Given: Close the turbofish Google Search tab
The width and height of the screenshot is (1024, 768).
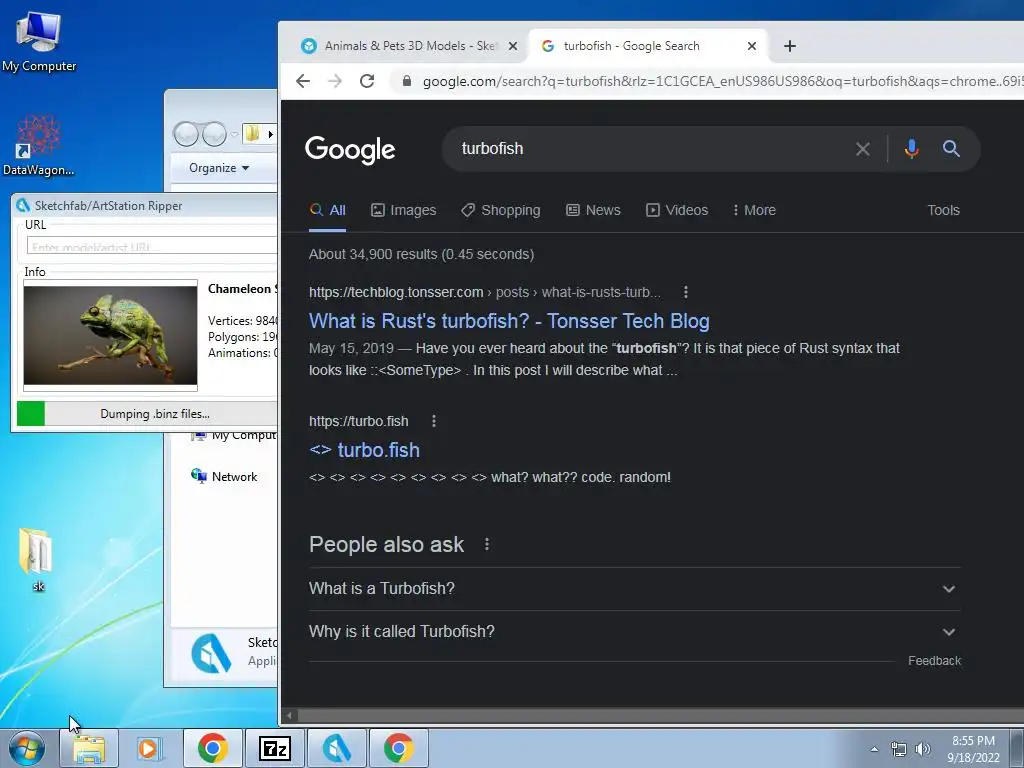Looking at the screenshot, I should tap(752, 46).
